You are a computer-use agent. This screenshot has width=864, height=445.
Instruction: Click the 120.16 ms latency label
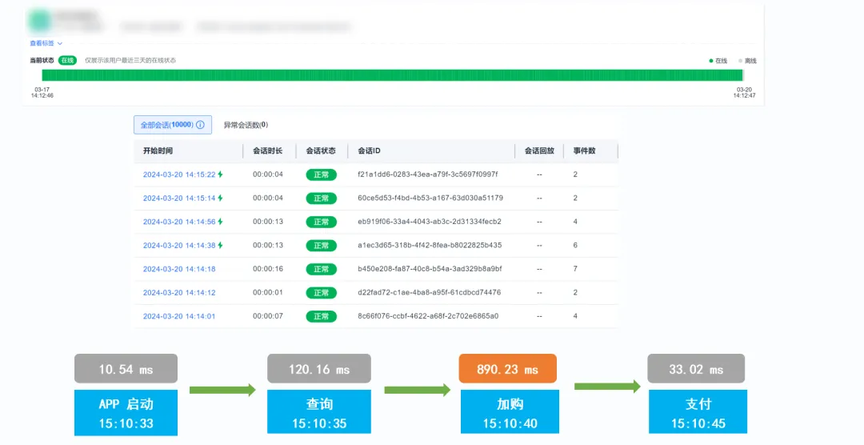(x=319, y=369)
